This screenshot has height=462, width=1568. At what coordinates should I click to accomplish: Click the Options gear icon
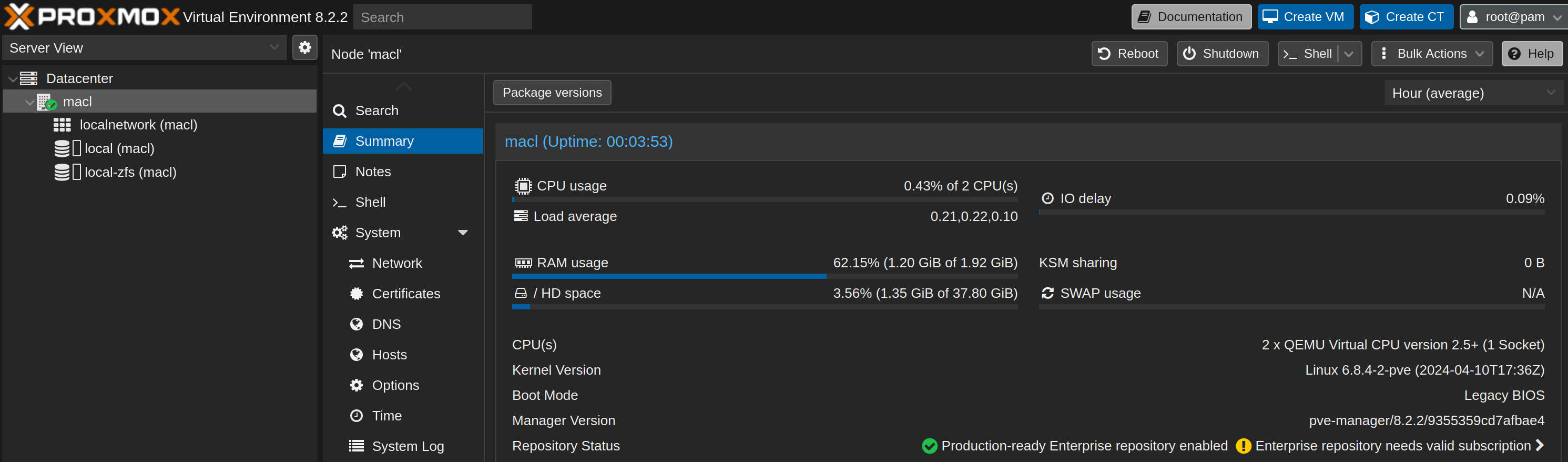pyautogui.click(x=356, y=385)
